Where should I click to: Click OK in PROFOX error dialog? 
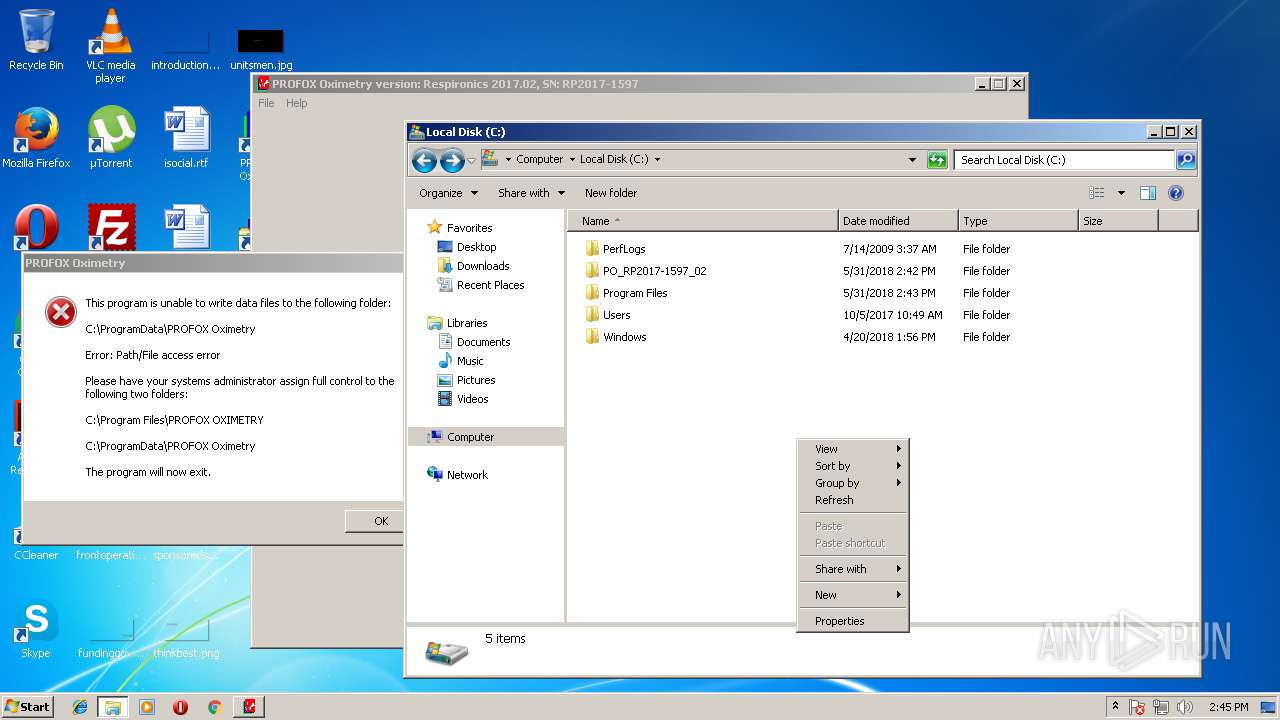[381, 521]
